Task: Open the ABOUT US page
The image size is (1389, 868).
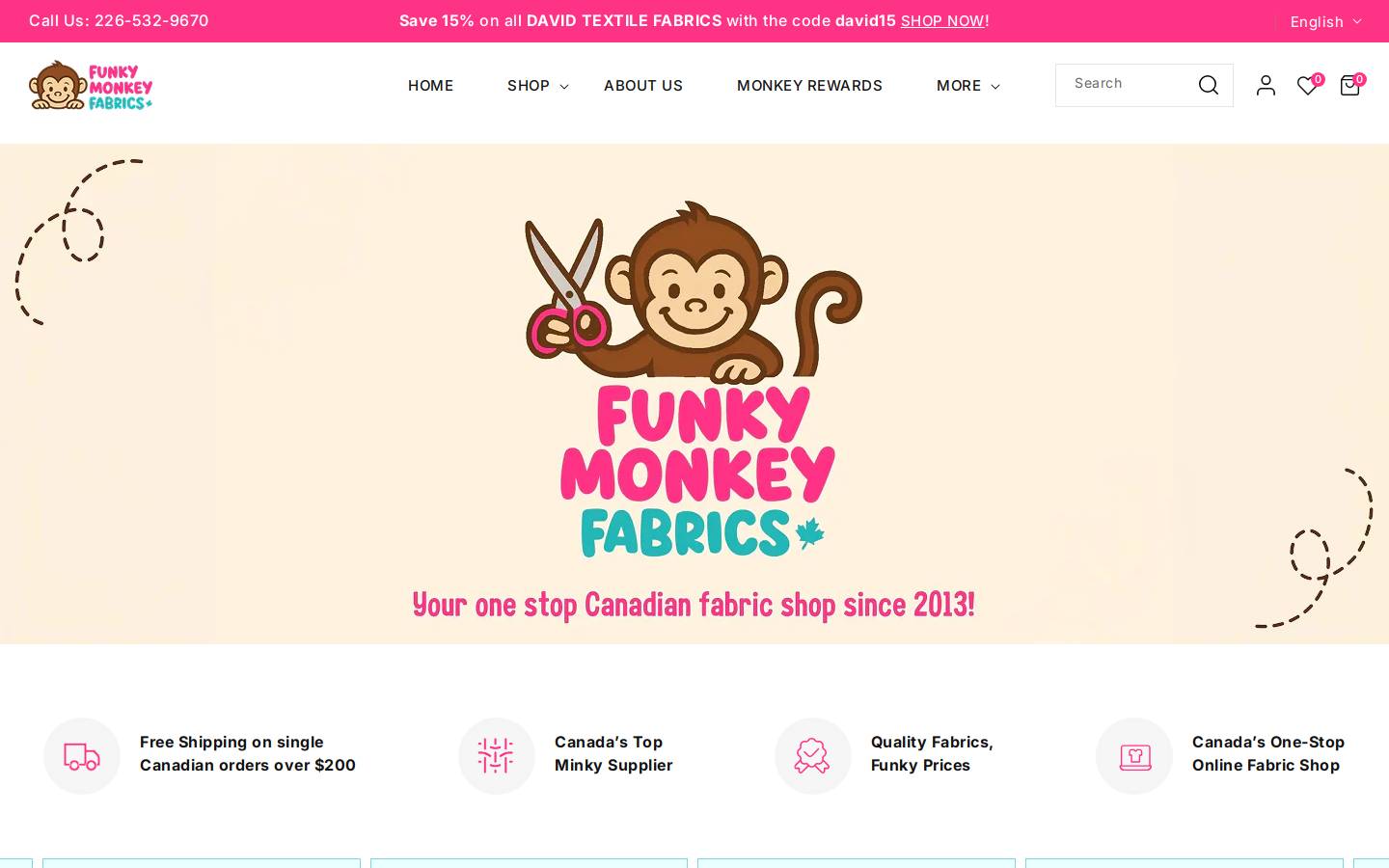Action: pos(643,86)
